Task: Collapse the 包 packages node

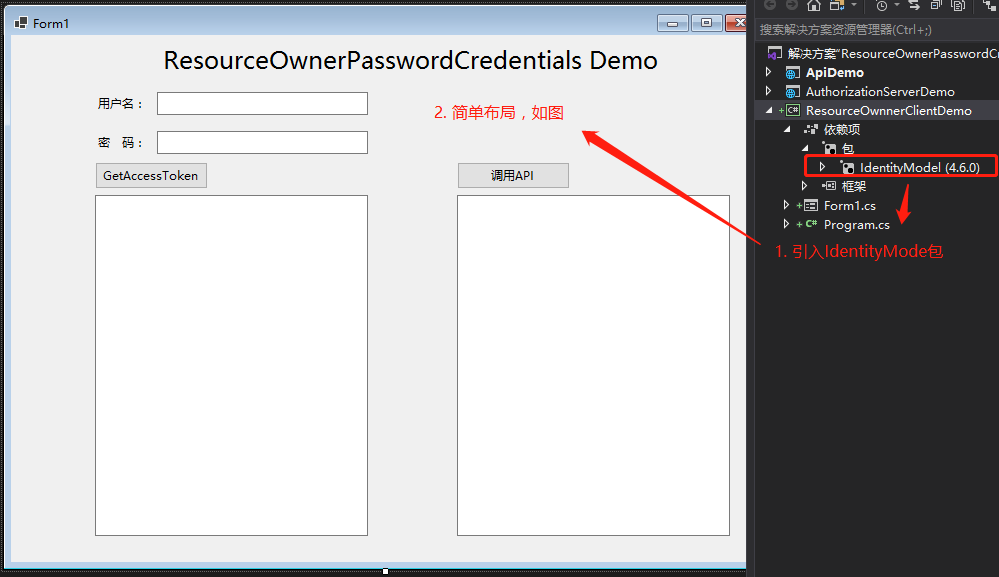Action: [x=805, y=148]
